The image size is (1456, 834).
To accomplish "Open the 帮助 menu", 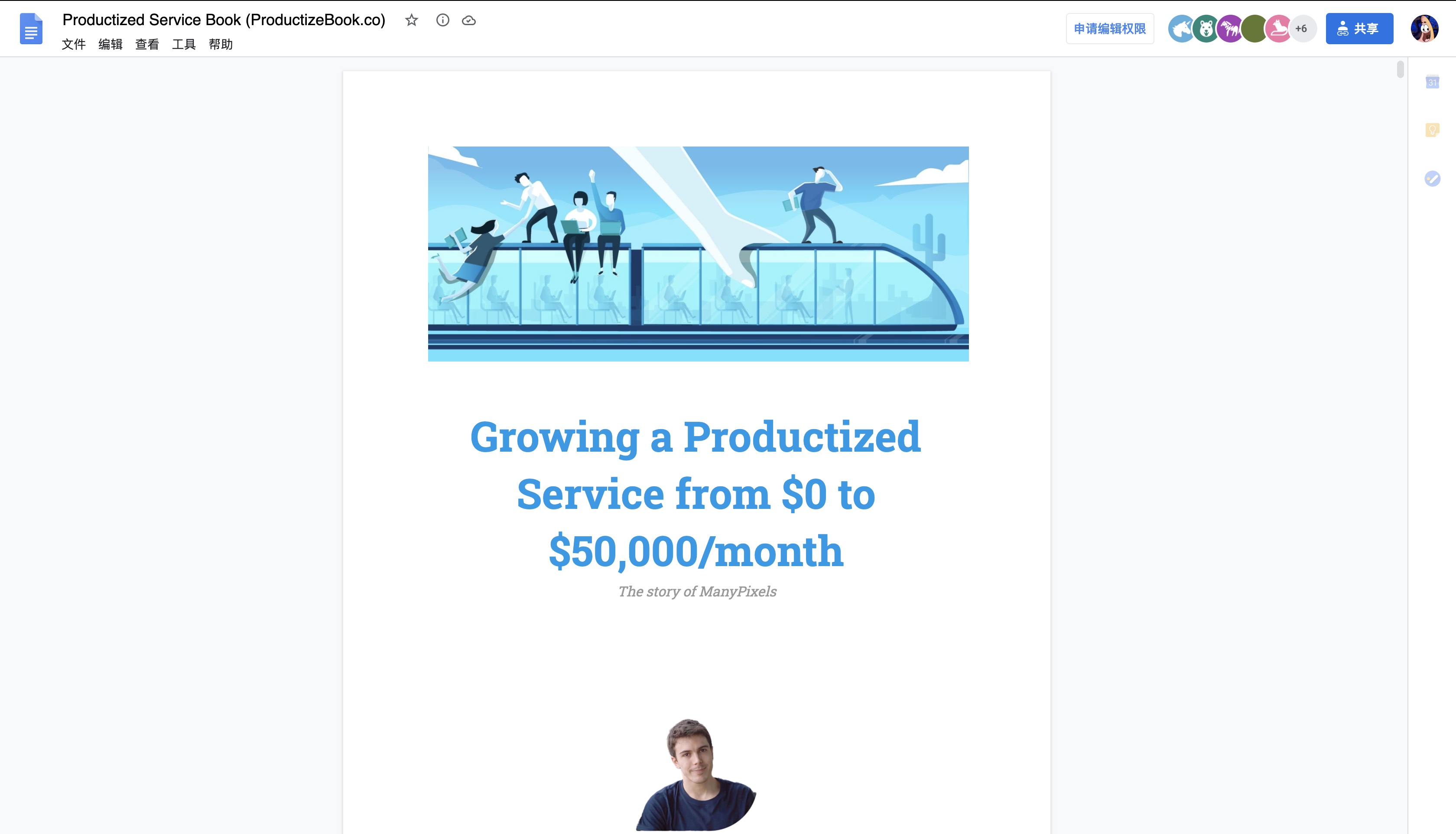I will (x=221, y=45).
